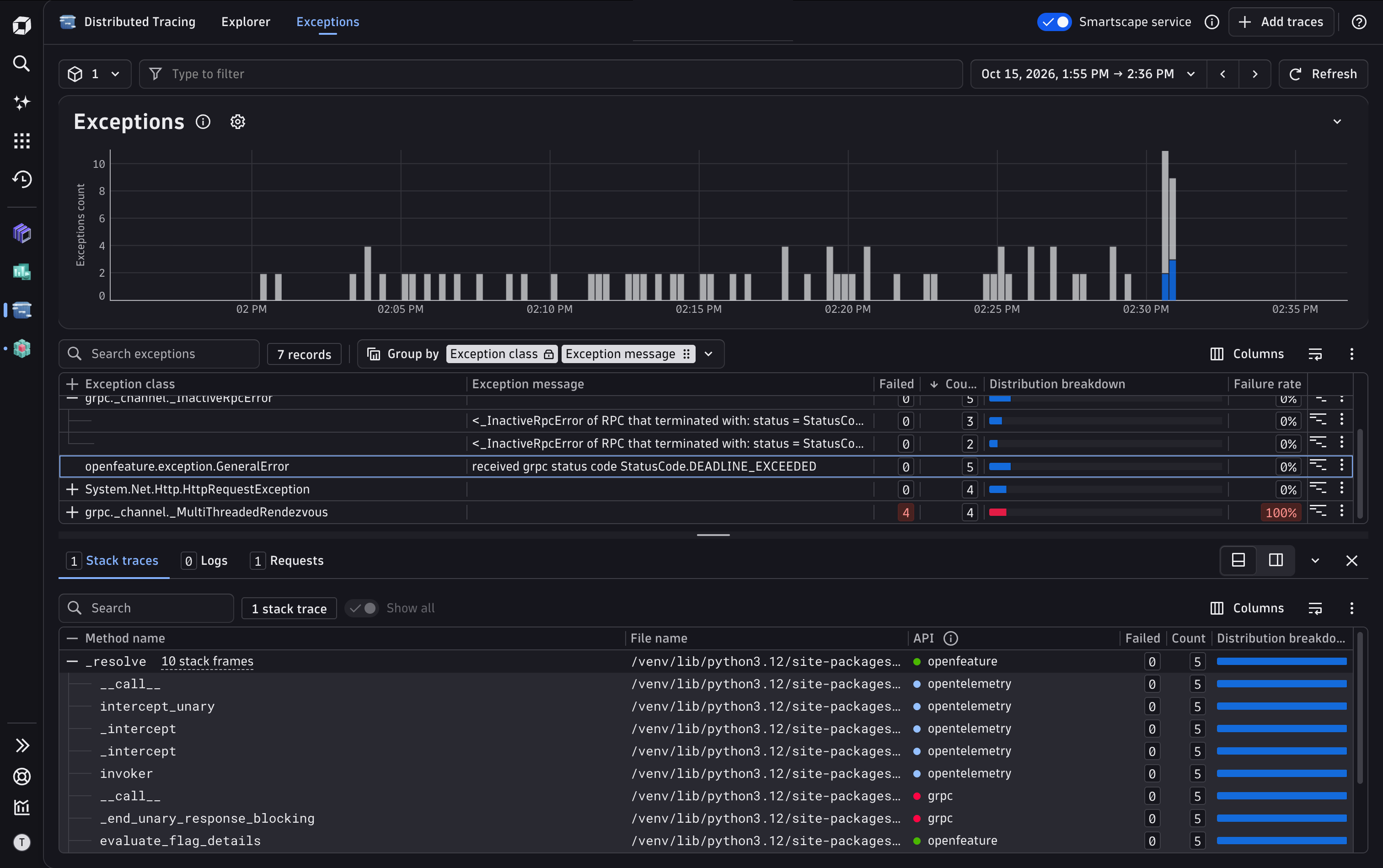Open the apps grid launcher
This screenshot has width=1383, height=868.
21,141
